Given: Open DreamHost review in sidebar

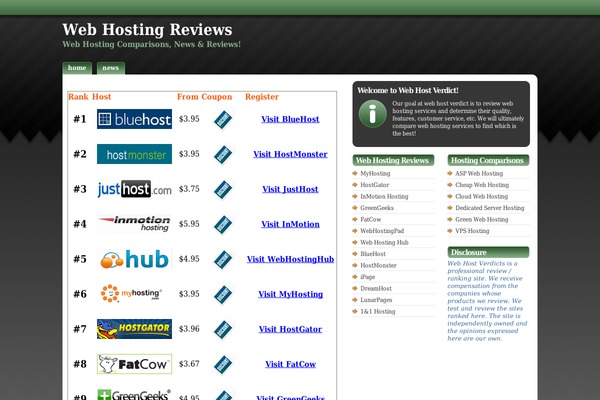Looking at the screenshot, I should click(376, 288).
